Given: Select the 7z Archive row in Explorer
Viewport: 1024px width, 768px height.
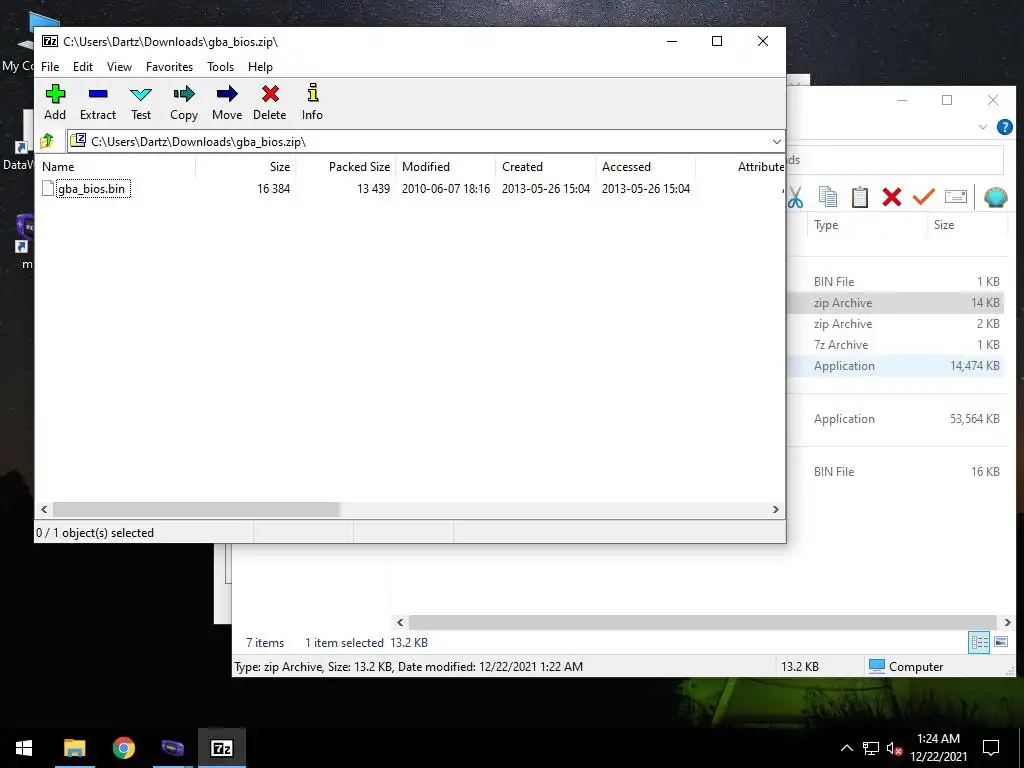Looking at the screenshot, I should 896,345.
